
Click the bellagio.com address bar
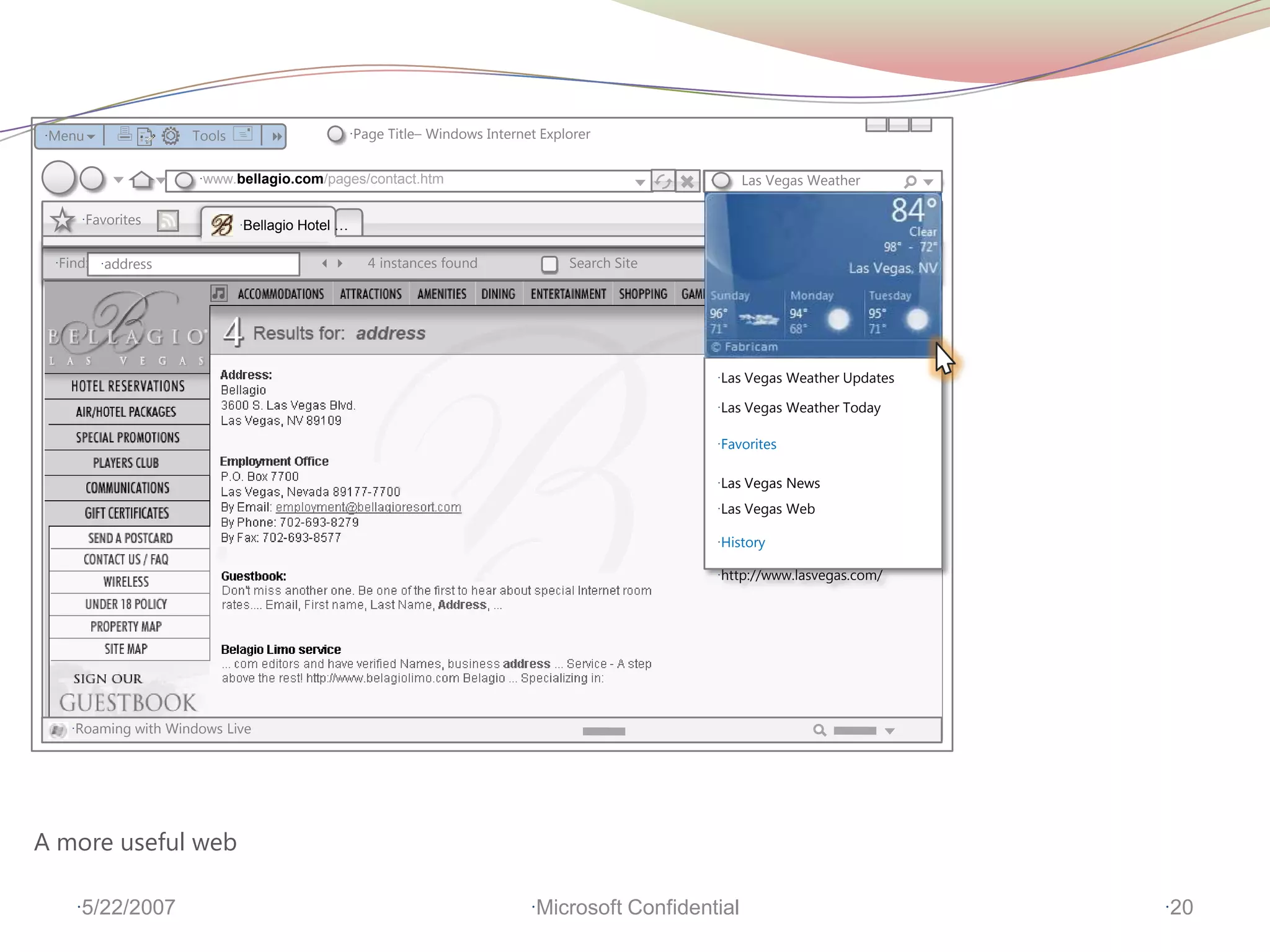[409, 180]
